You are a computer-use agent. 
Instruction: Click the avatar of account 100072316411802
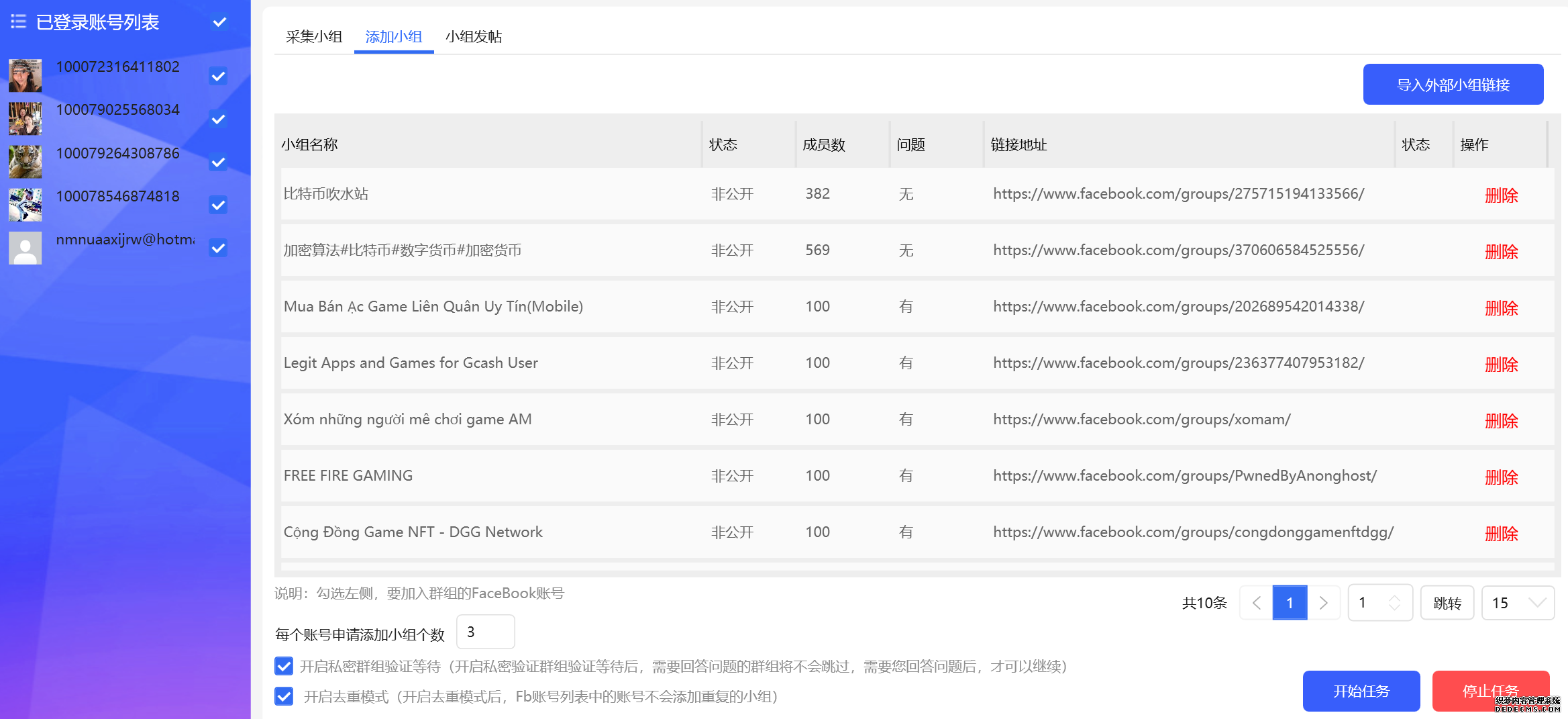(25, 75)
